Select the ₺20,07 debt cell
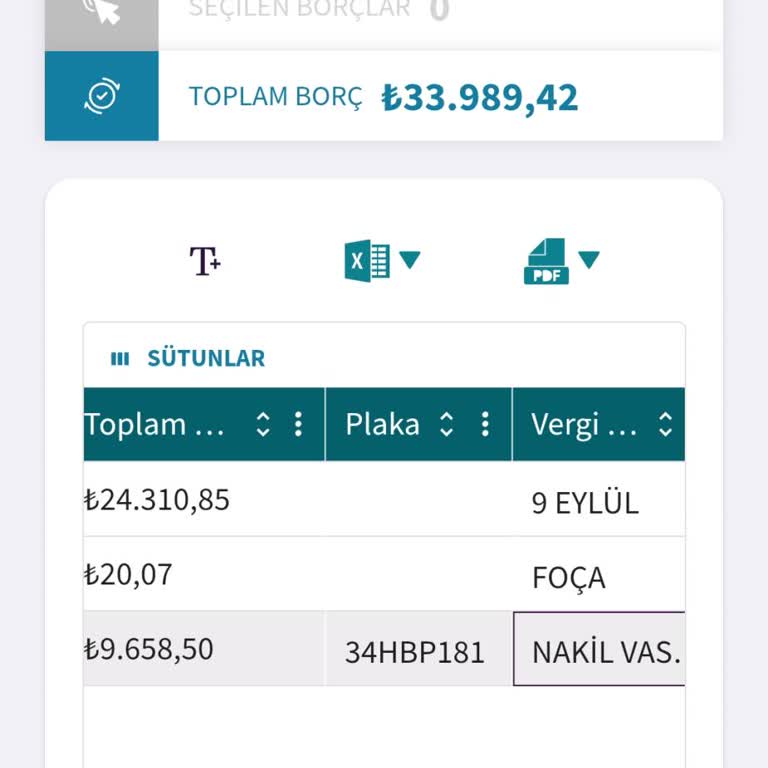768x768 pixels. (x=129, y=574)
